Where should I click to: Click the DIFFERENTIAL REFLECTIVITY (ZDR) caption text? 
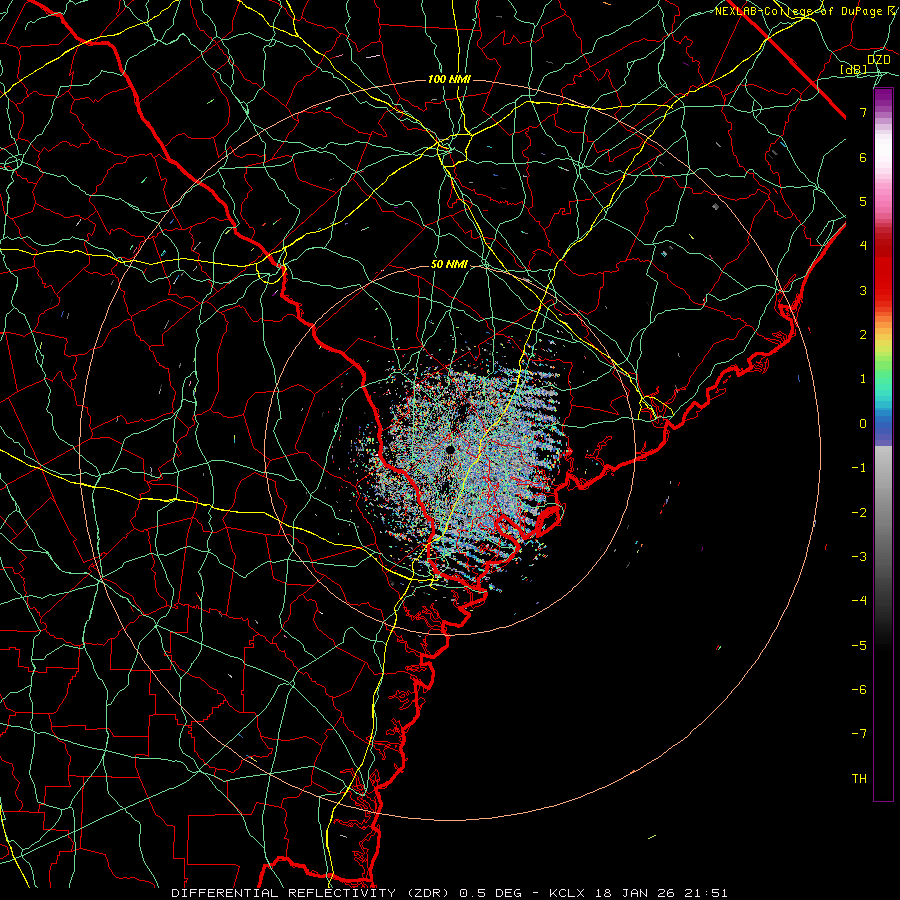(312, 893)
